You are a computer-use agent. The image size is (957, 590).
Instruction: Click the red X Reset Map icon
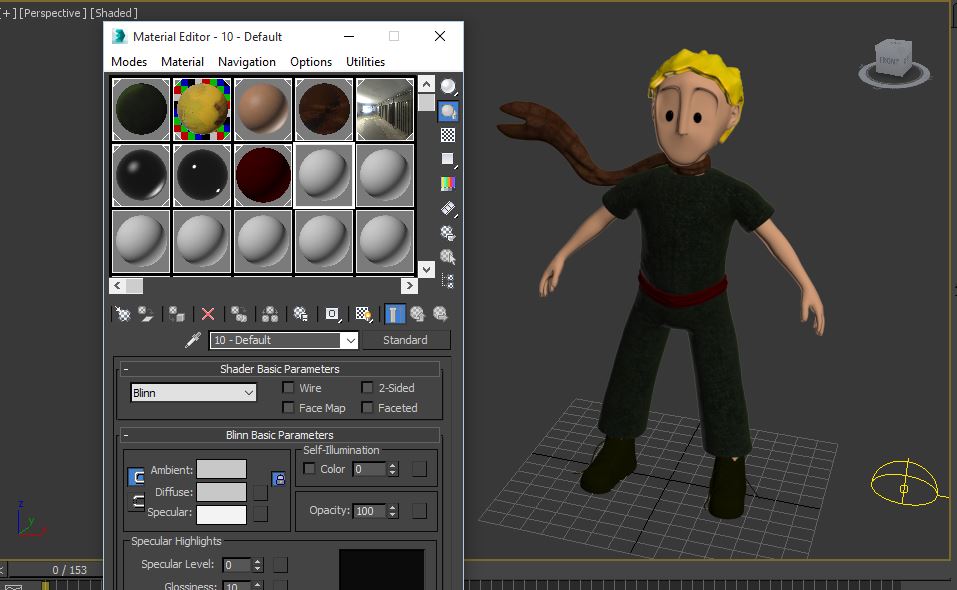pyautogui.click(x=208, y=314)
